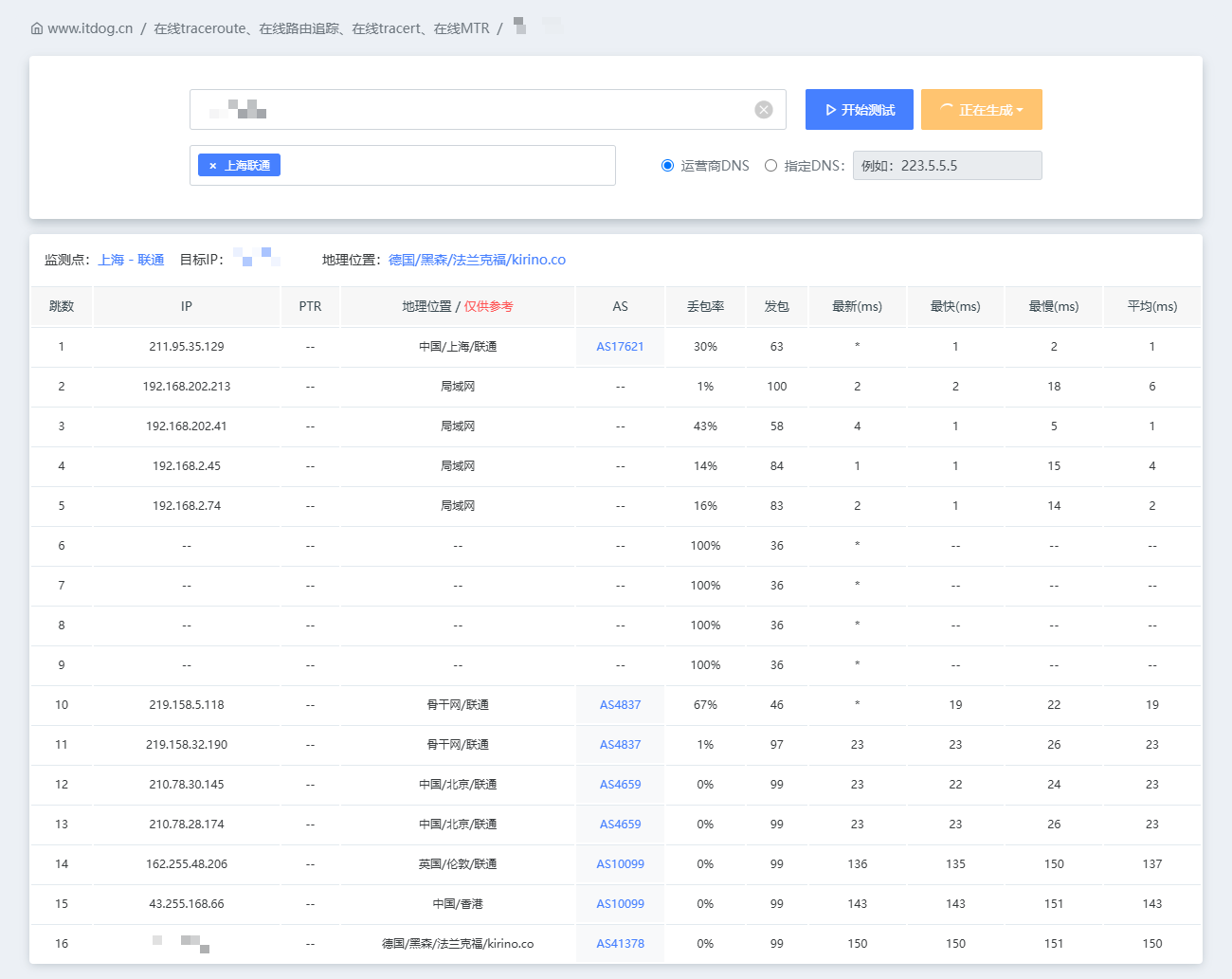Open AS4659 link in the 210.78.28.174 row
Viewport: 1232px width, 979px height.
point(620,825)
